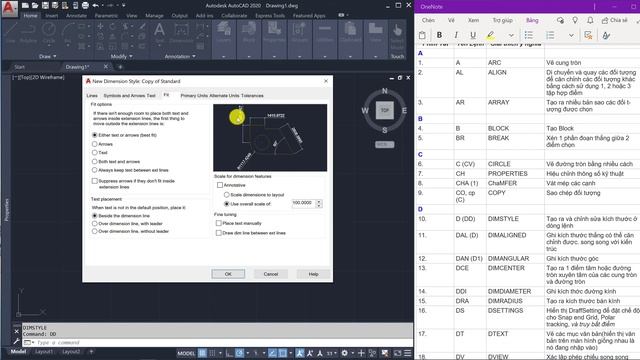Click the Underline icon in OneNote
Viewport: 640px width, 360px height.
473,35
